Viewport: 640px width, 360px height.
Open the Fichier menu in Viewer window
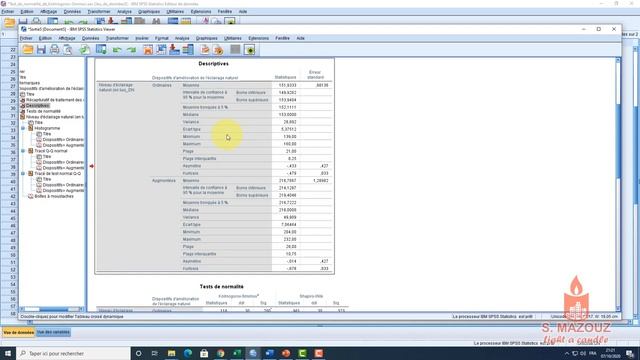pyautogui.click(x=26, y=38)
